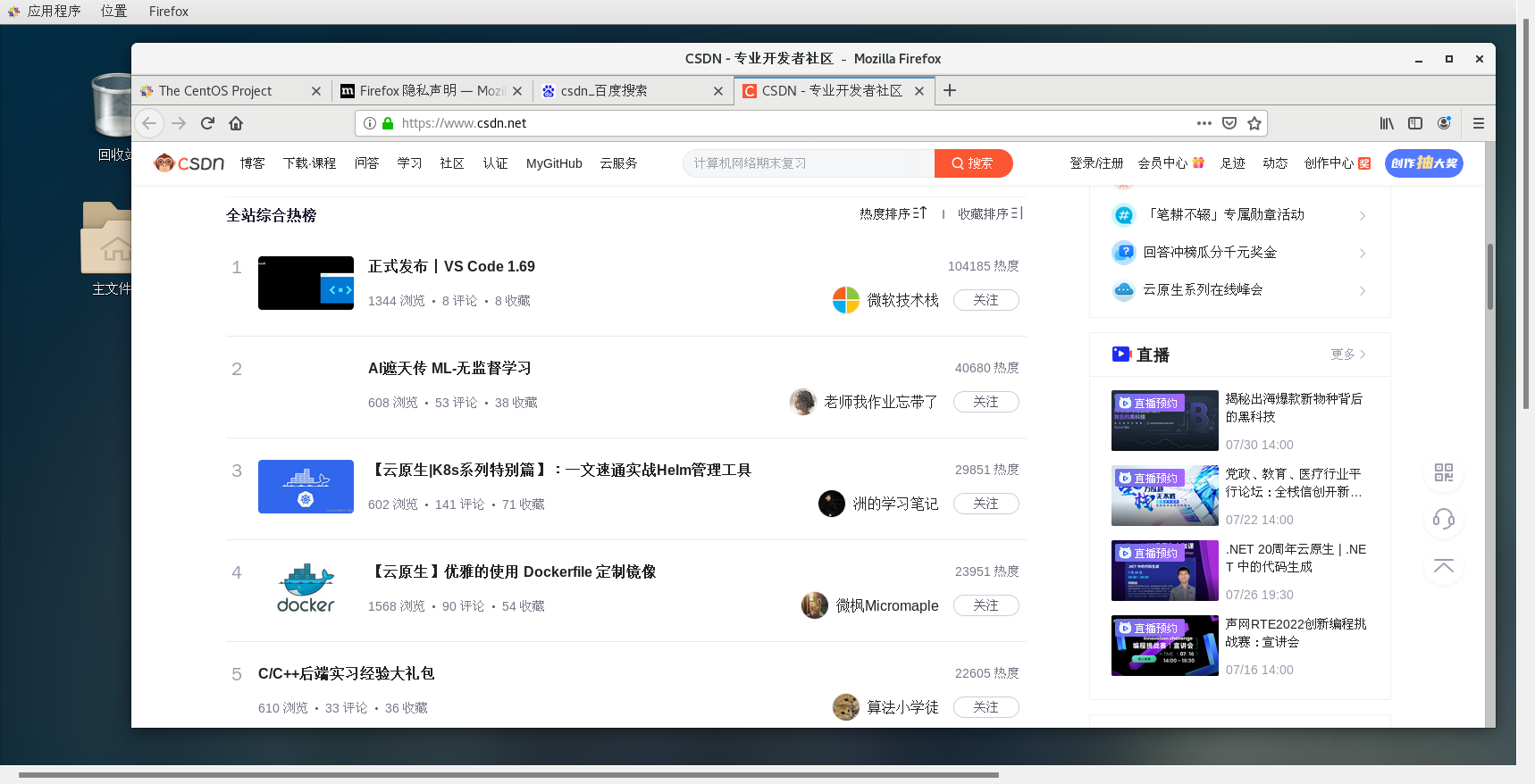The image size is (1535, 784).
Task: Open the Firefox home page icon
Action: click(x=236, y=123)
